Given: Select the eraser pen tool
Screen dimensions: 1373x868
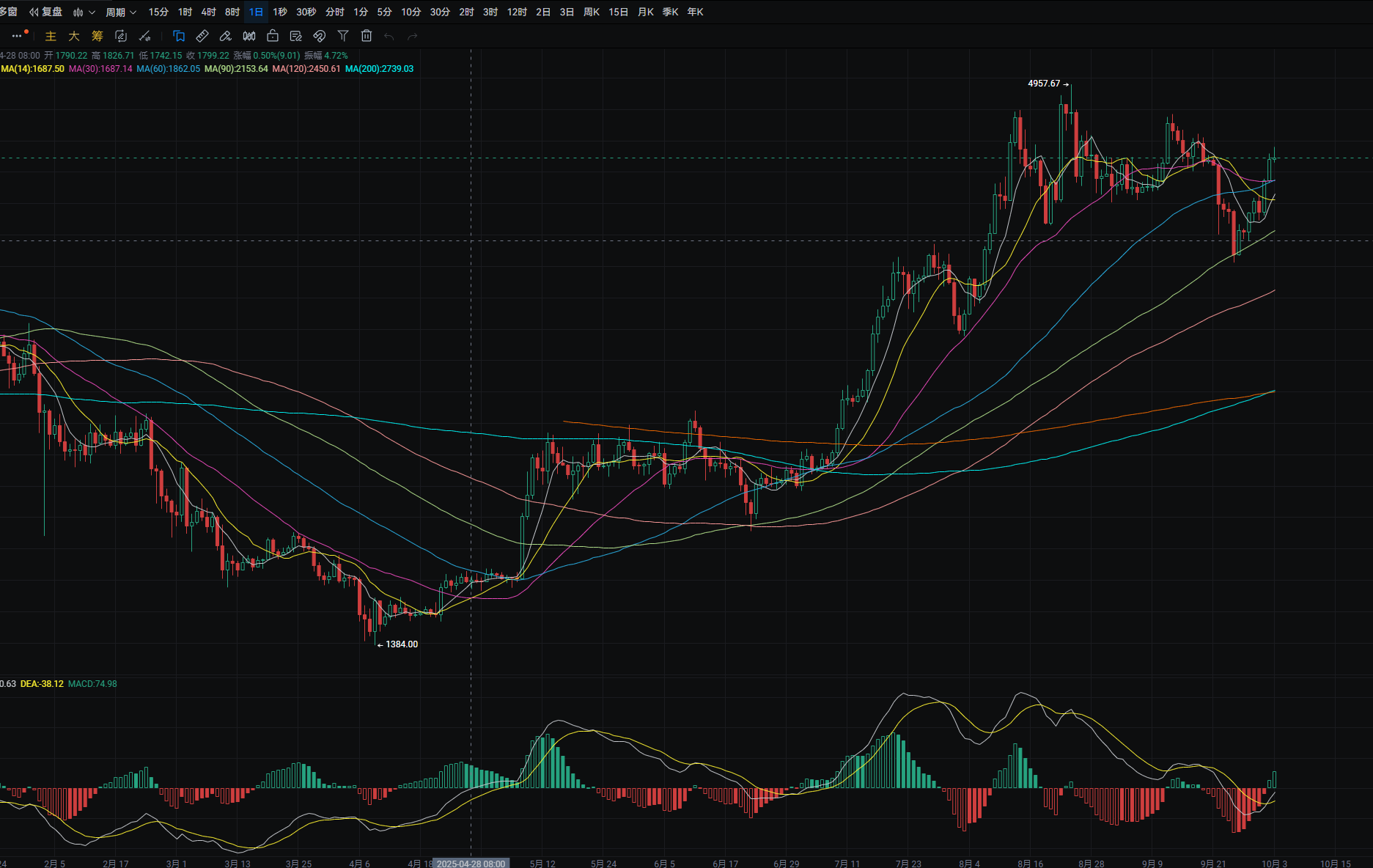Looking at the screenshot, I should point(226,36).
